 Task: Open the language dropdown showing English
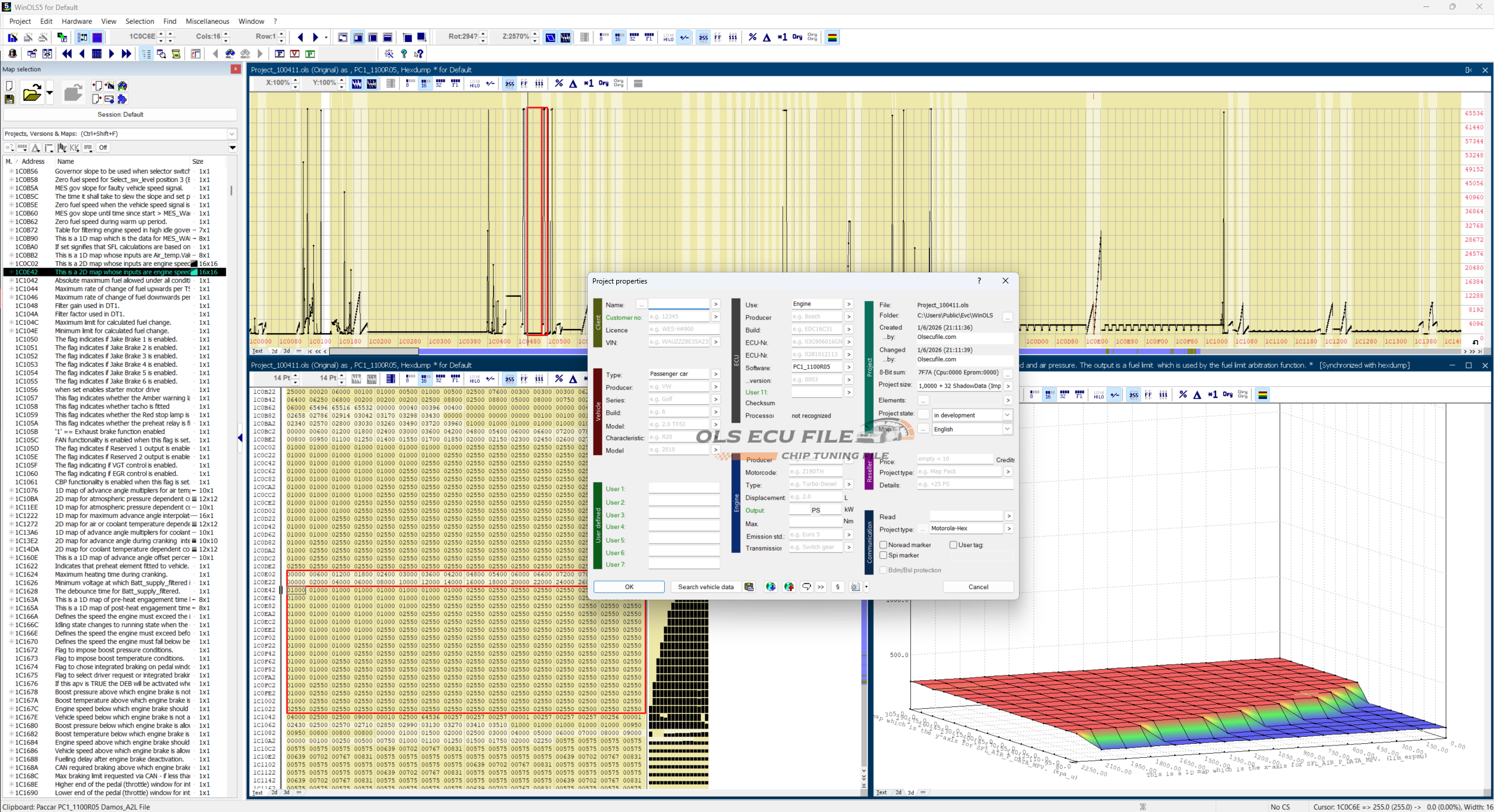[x=1007, y=429]
